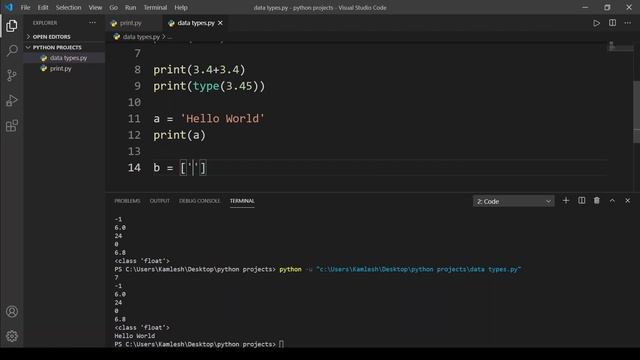Kill terminal with trash icon
Image resolution: width=640 pixels, height=360 pixels.
point(597,201)
